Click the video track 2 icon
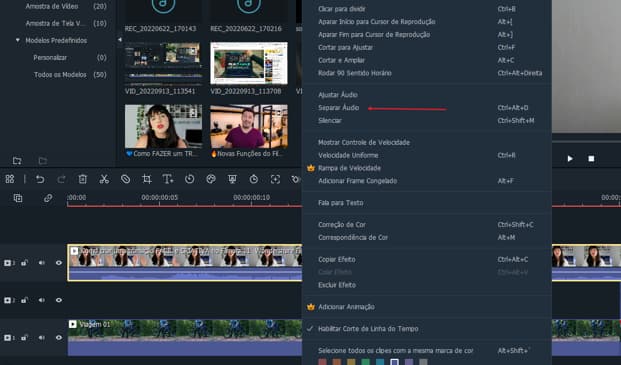 point(8,300)
